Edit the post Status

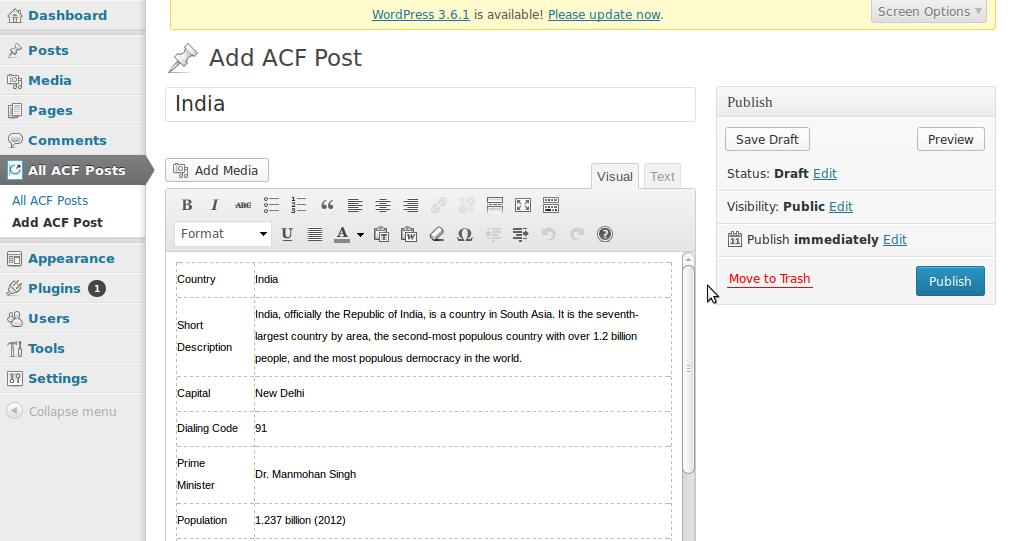click(824, 174)
